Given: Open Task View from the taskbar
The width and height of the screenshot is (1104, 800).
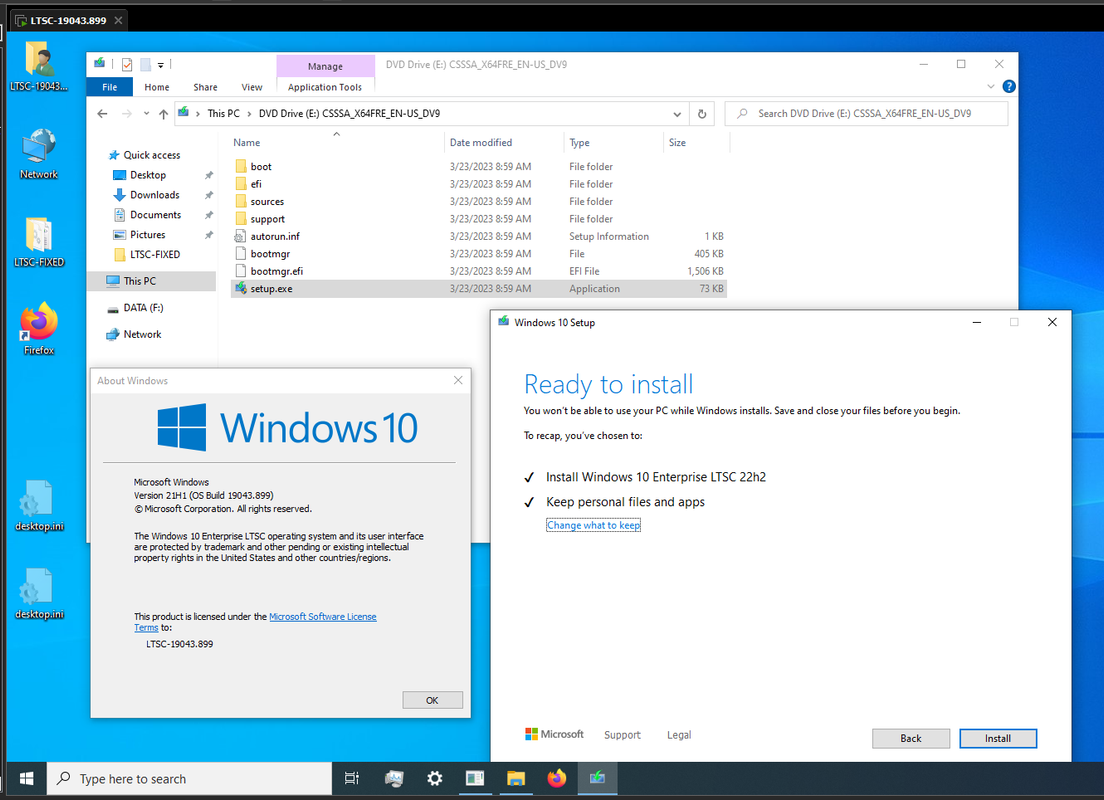Looking at the screenshot, I should coord(351,778).
